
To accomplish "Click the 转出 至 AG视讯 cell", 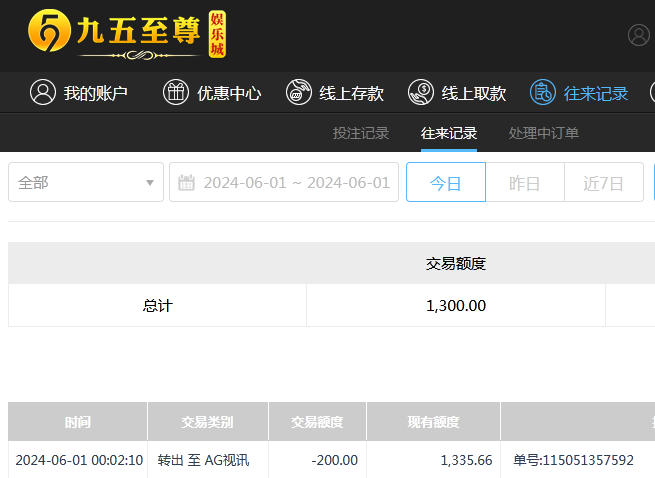I will coord(203,460).
